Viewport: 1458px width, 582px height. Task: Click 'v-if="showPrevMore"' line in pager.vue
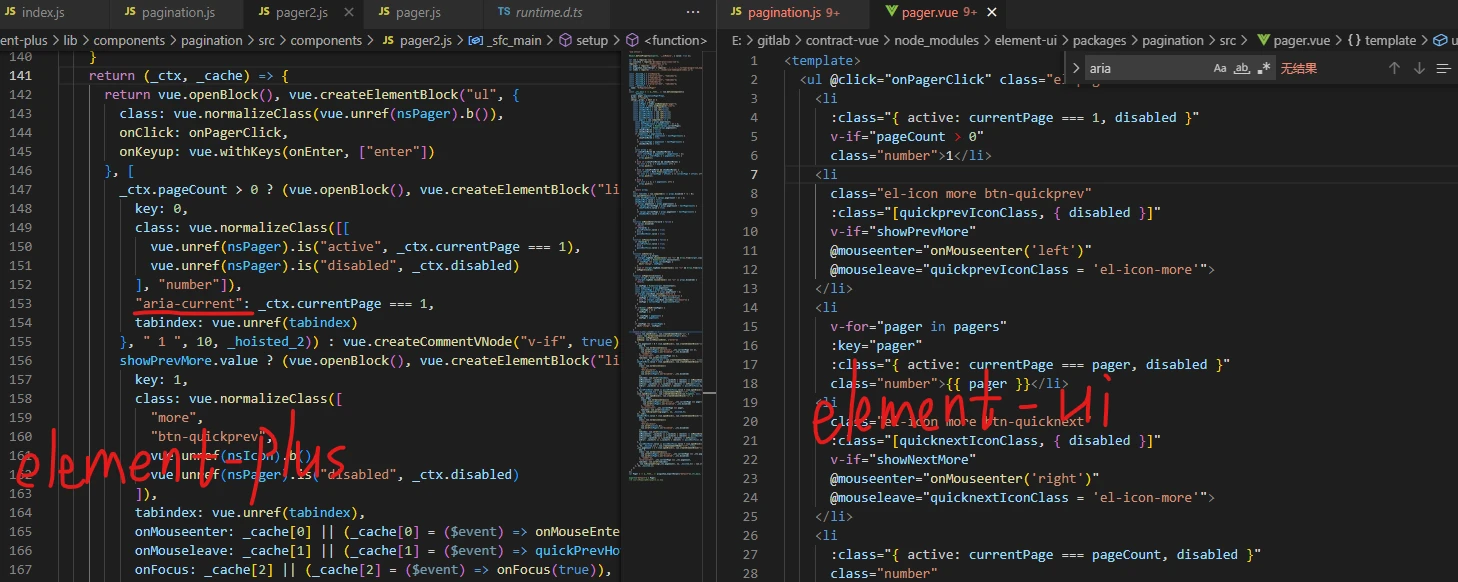pos(903,231)
